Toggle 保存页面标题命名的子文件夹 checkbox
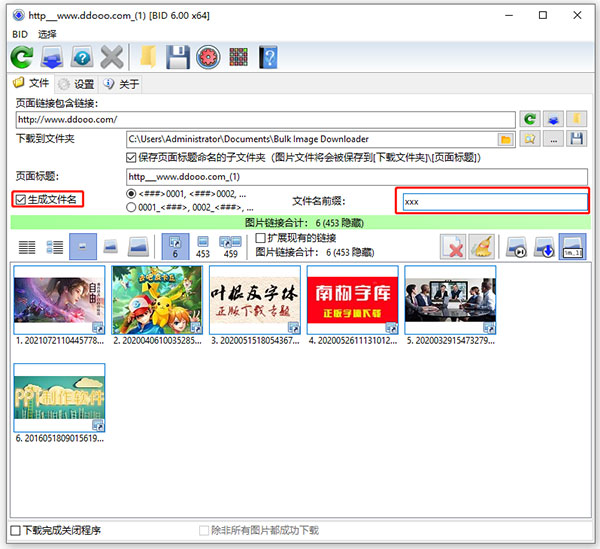 (131, 157)
